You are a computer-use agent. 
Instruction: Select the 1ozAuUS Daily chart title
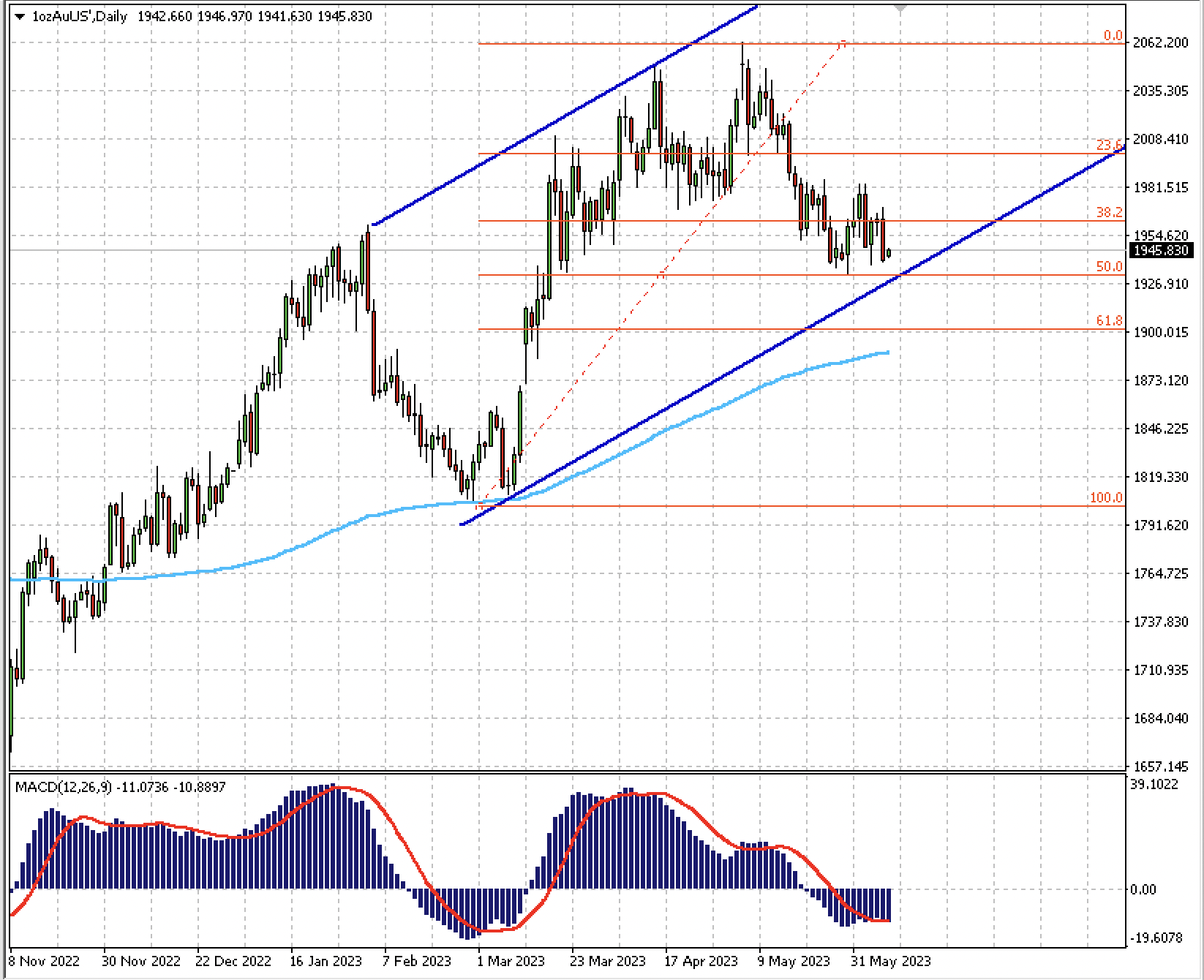point(80,16)
